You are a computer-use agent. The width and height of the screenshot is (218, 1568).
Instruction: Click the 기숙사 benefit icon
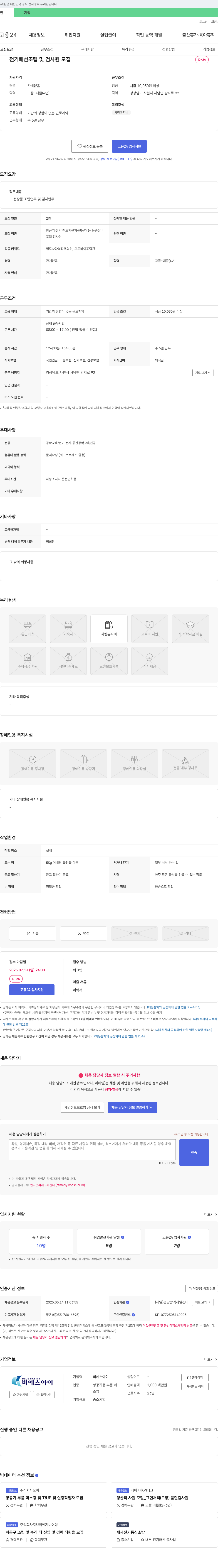(x=68, y=629)
